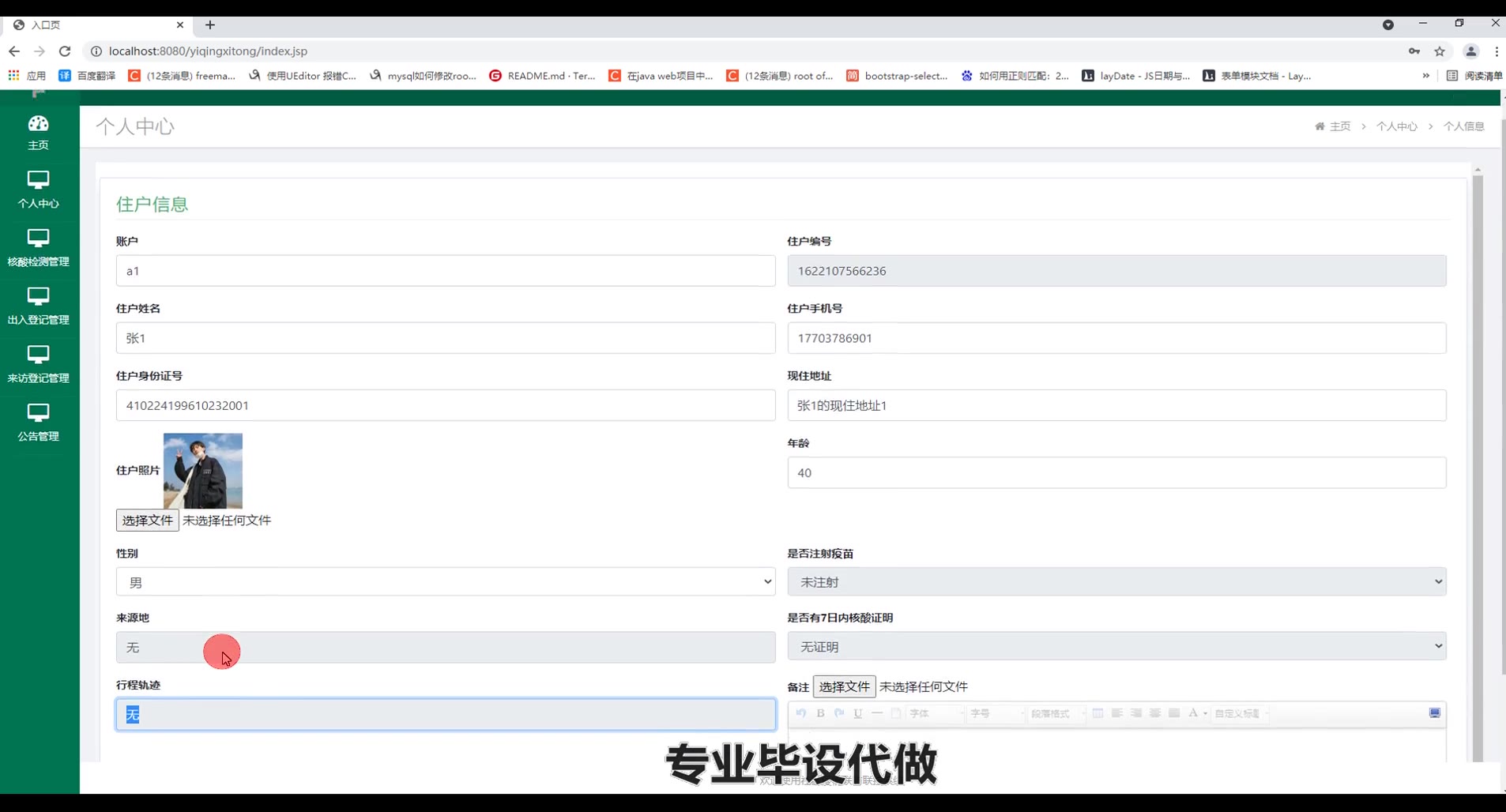Click the 住户姓名 input field
Screen dimensions: 1506x812
pyautogui.click(x=446, y=338)
